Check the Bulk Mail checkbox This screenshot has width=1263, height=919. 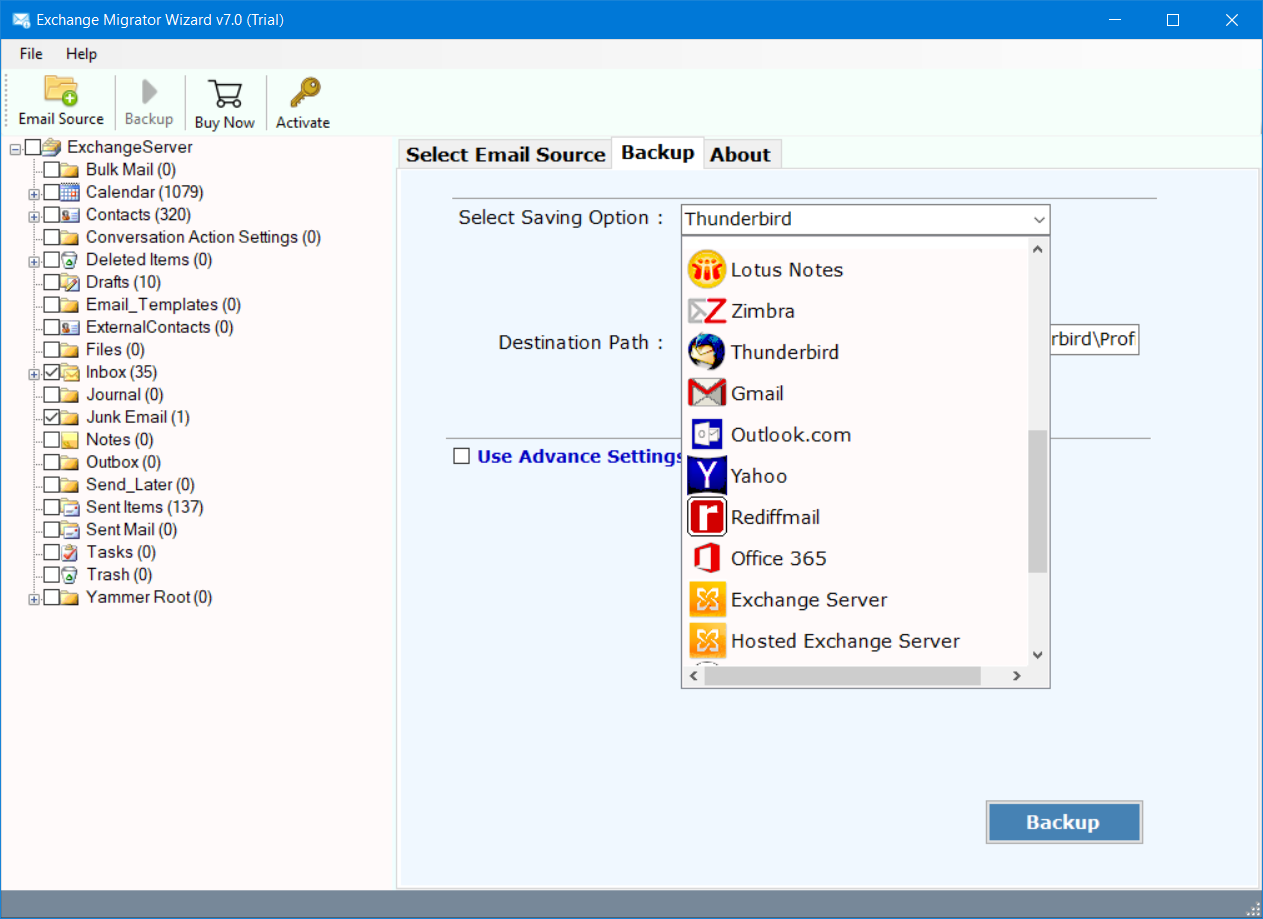[51, 170]
